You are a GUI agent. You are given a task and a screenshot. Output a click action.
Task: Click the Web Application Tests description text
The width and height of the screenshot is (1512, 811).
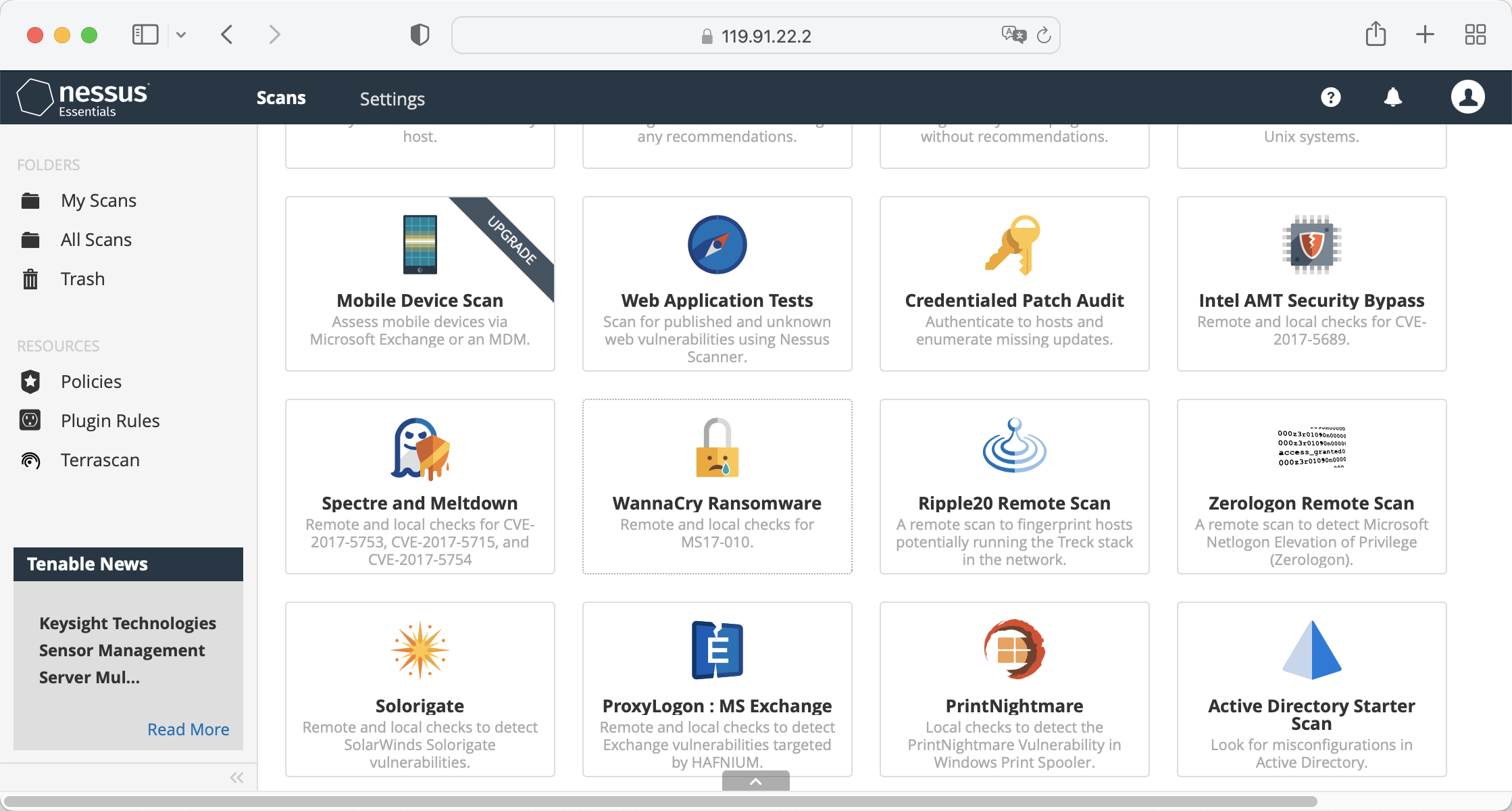coord(717,339)
